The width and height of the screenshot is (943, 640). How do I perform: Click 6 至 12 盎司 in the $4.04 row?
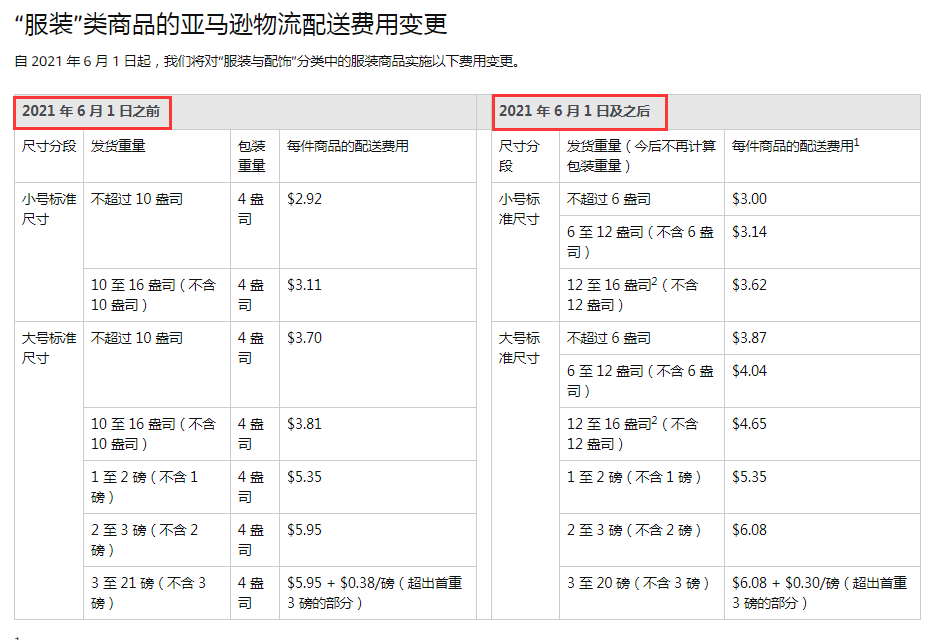[x=640, y=381]
